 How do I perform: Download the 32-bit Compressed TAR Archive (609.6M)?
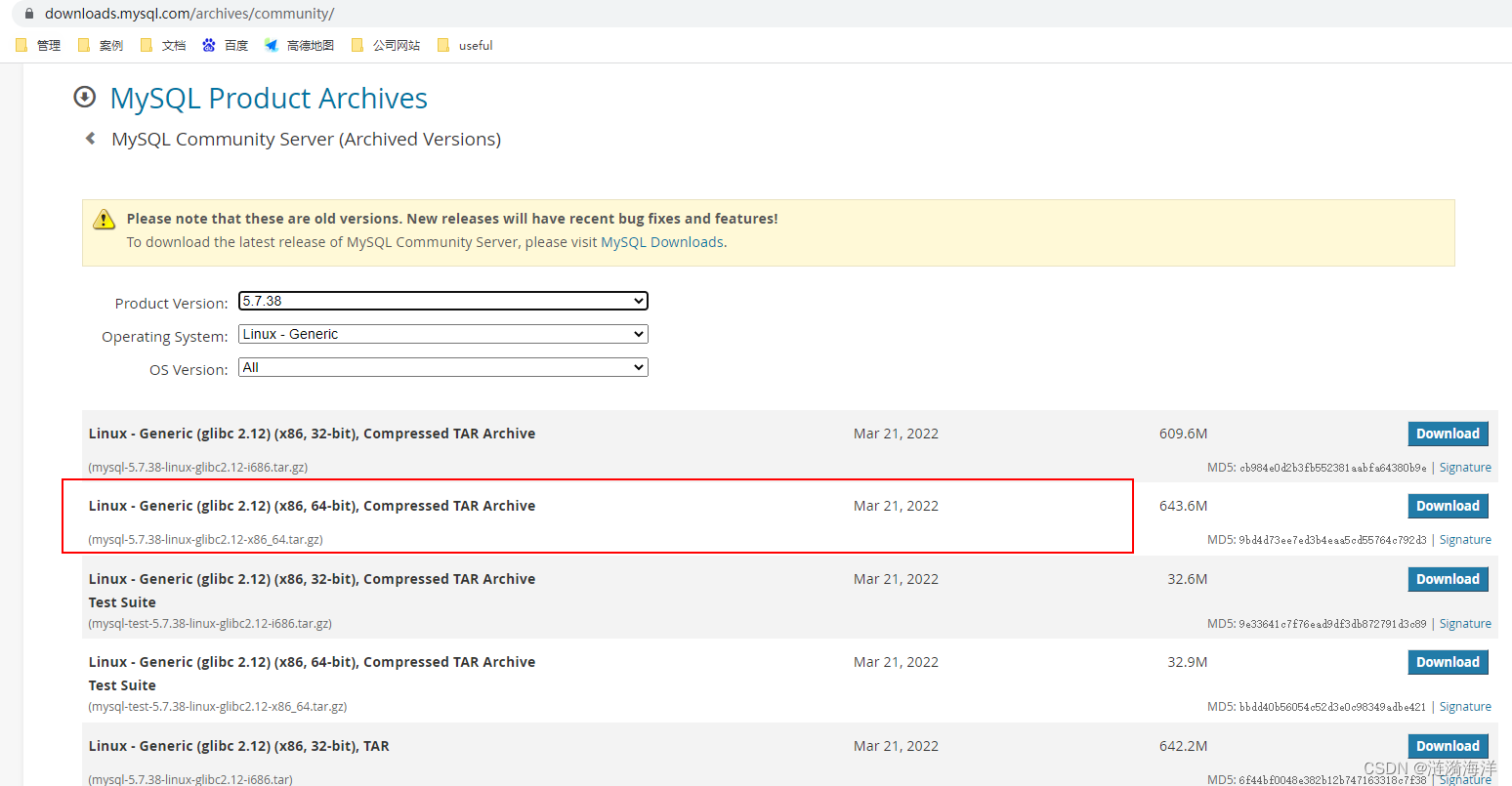(x=1448, y=434)
